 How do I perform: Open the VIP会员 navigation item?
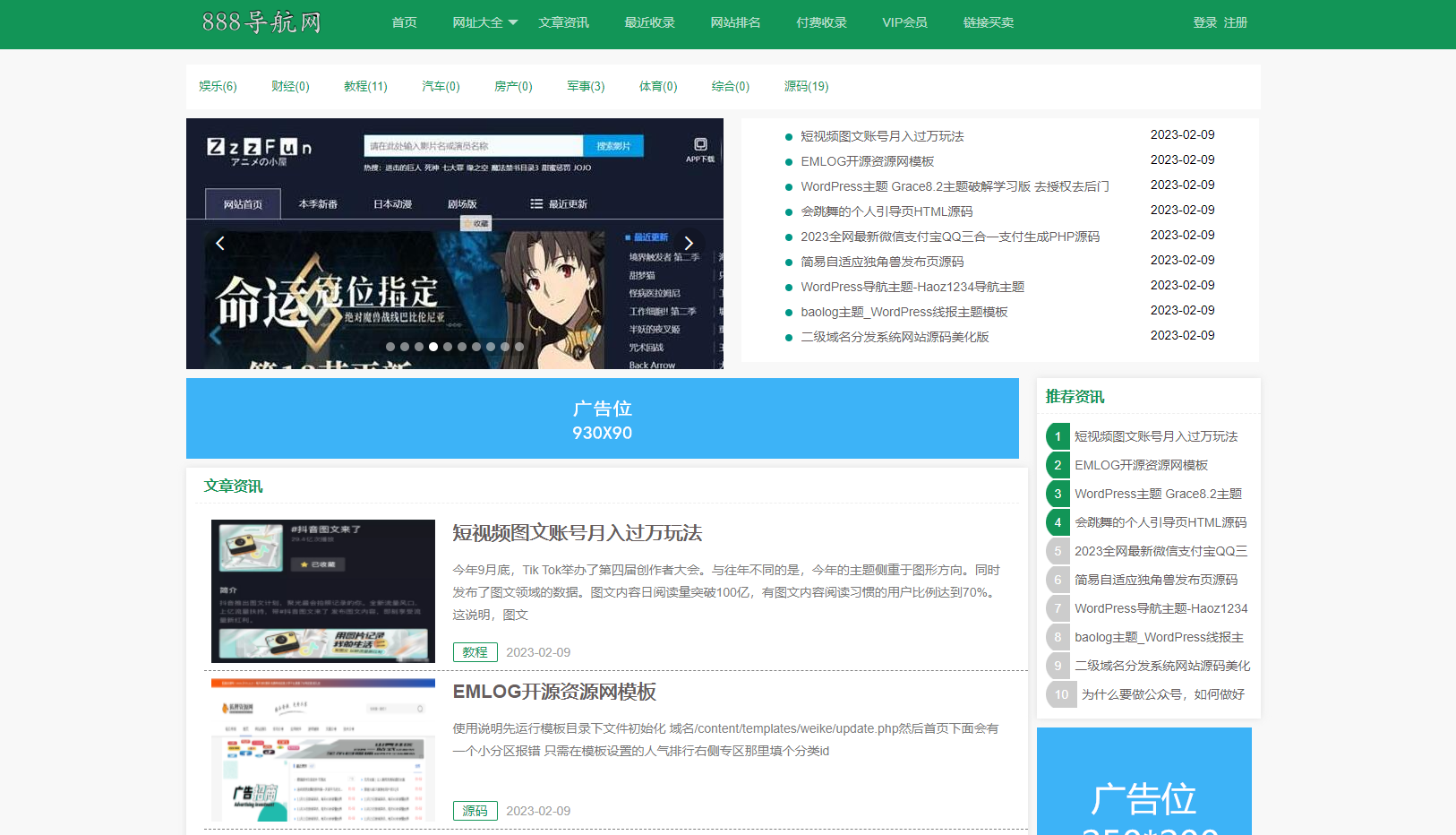pyautogui.click(x=904, y=22)
